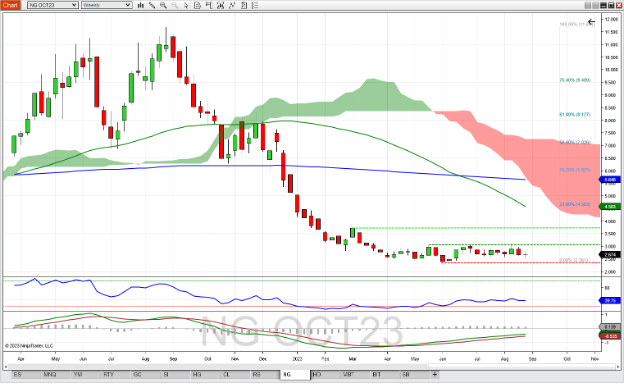Click the 2023 label on time axis
Screen dimensions: 624x384
coord(297,359)
